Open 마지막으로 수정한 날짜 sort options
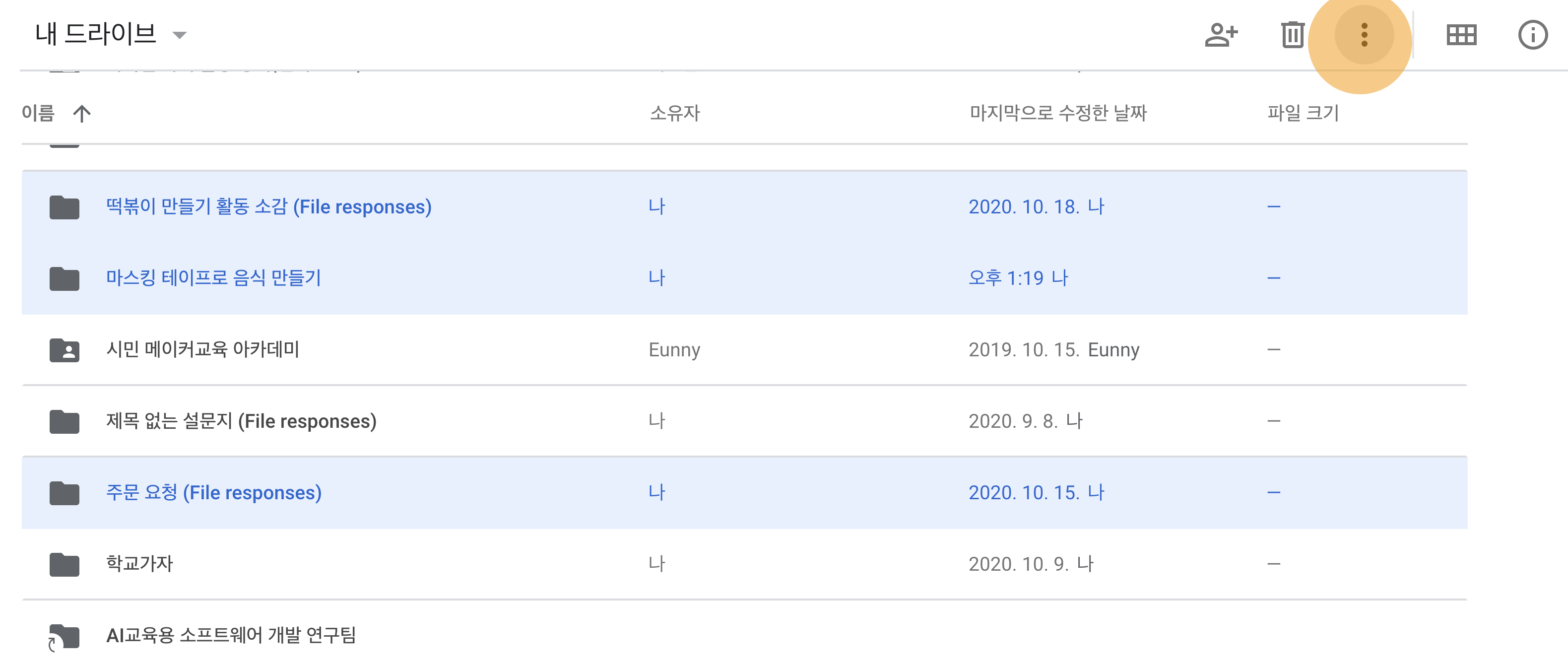 coord(1057,113)
